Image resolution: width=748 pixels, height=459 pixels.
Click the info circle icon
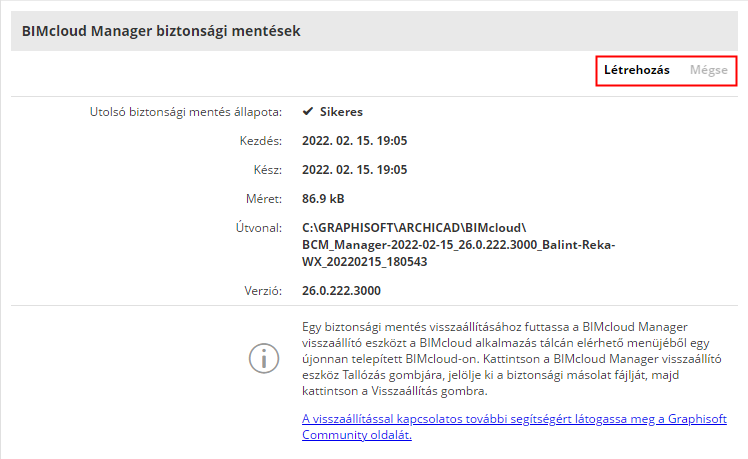[x=264, y=358]
